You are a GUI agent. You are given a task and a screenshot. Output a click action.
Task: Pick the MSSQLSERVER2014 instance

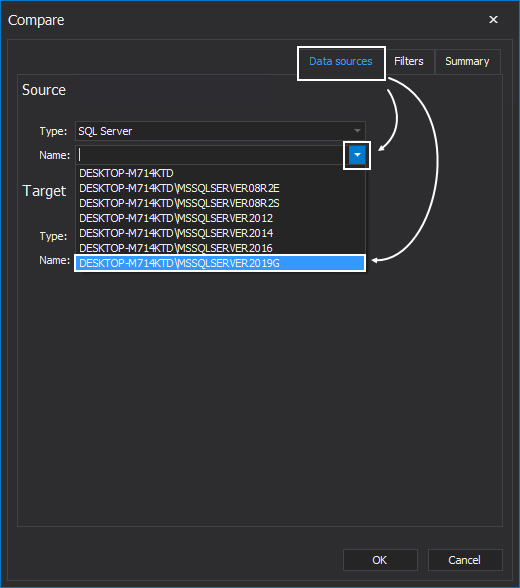point(220,233)
